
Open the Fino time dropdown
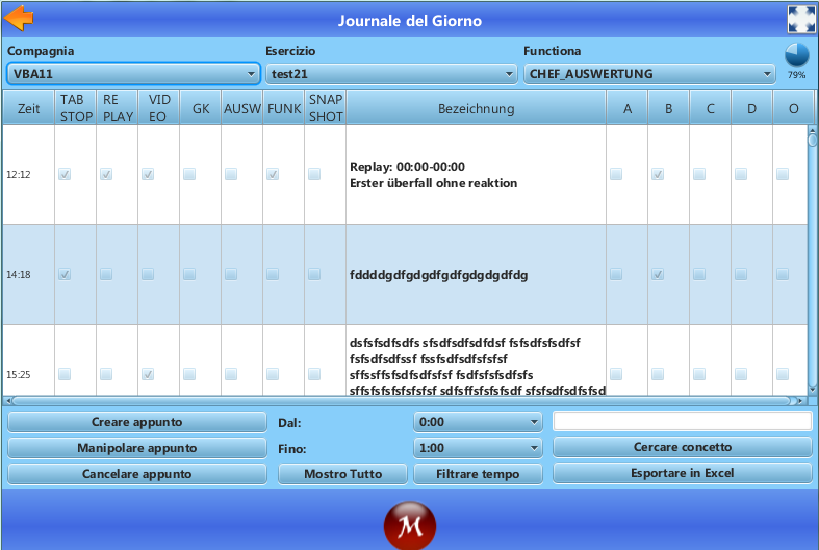click(x=478, y=448)
